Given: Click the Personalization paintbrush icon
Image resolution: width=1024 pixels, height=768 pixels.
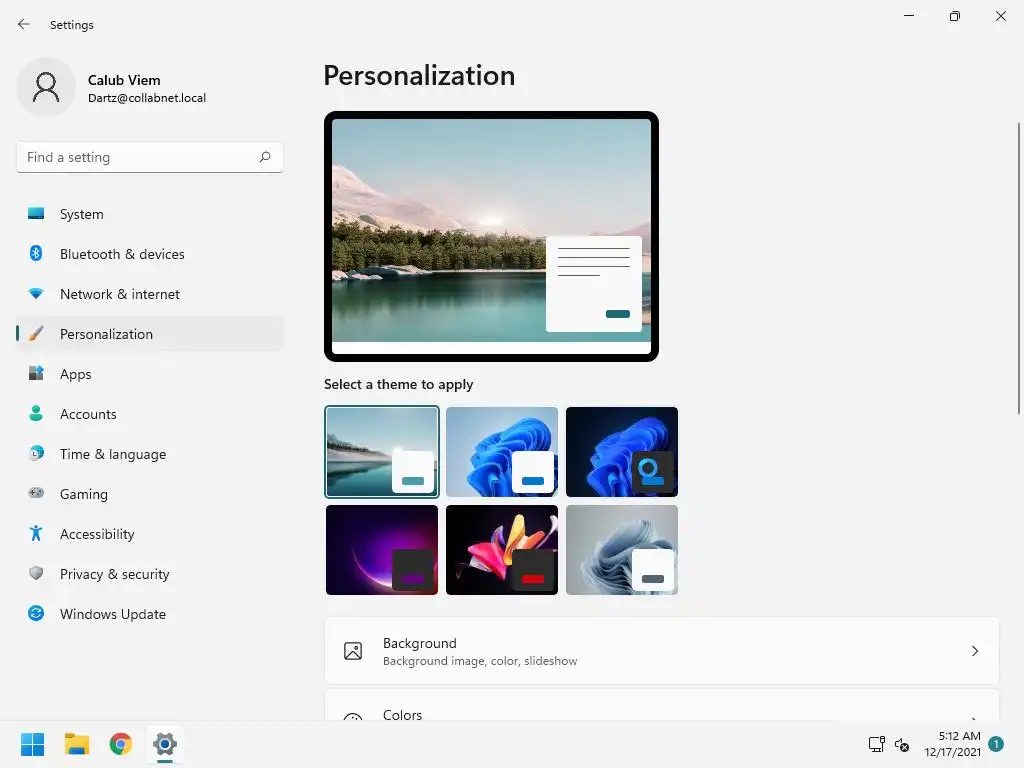Looking at the screenshot, I should tap(36, 334).
